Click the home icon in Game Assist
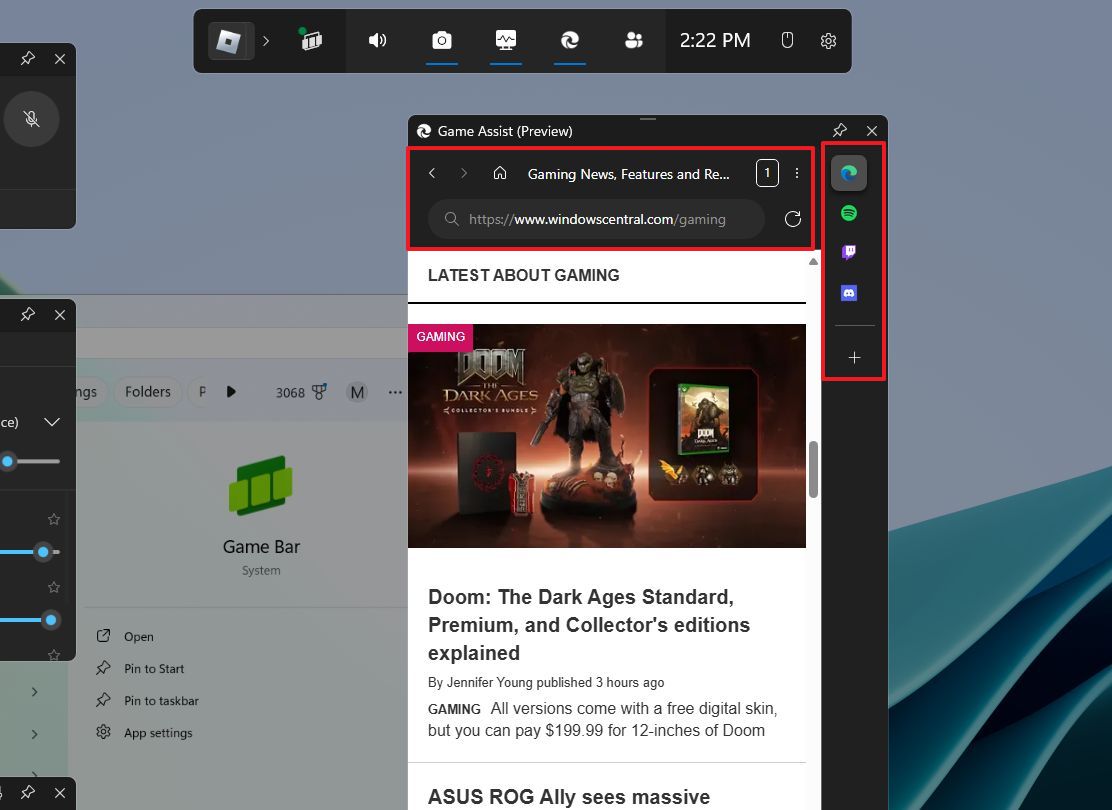The image size is (1112, 810). (x=500, y=173)
